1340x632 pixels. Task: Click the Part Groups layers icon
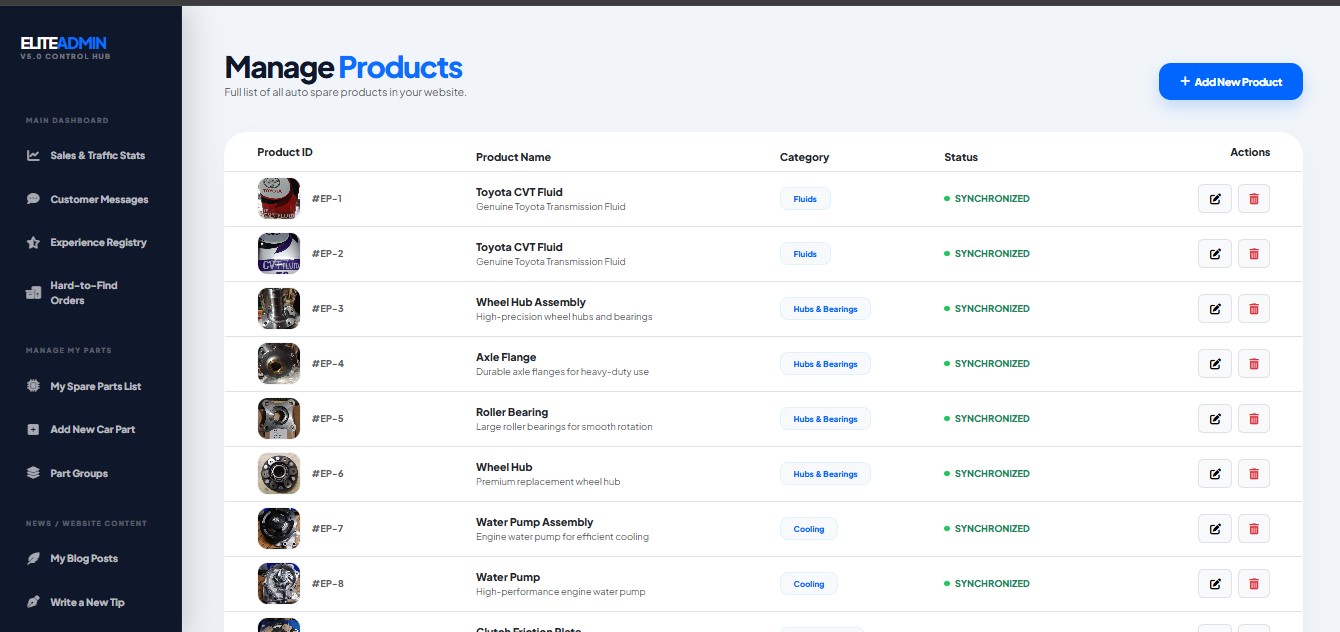point(33,474)
